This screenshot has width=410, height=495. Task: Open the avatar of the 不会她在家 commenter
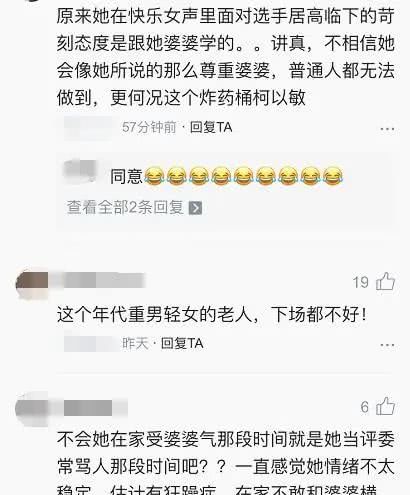(x=32, y=409)
